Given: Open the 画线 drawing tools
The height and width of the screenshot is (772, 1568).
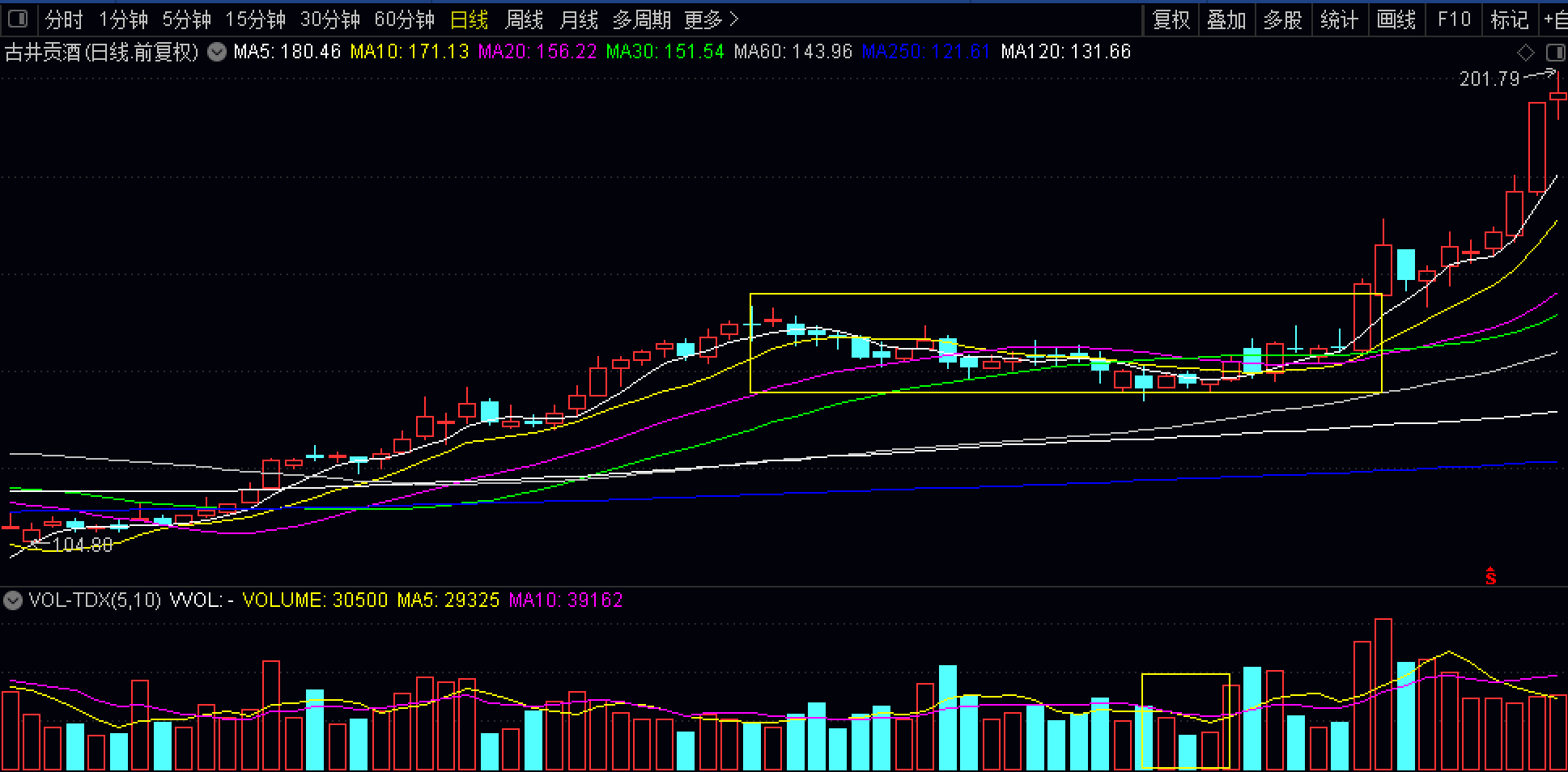Looking at the screenshot, I should [1396, 19].
